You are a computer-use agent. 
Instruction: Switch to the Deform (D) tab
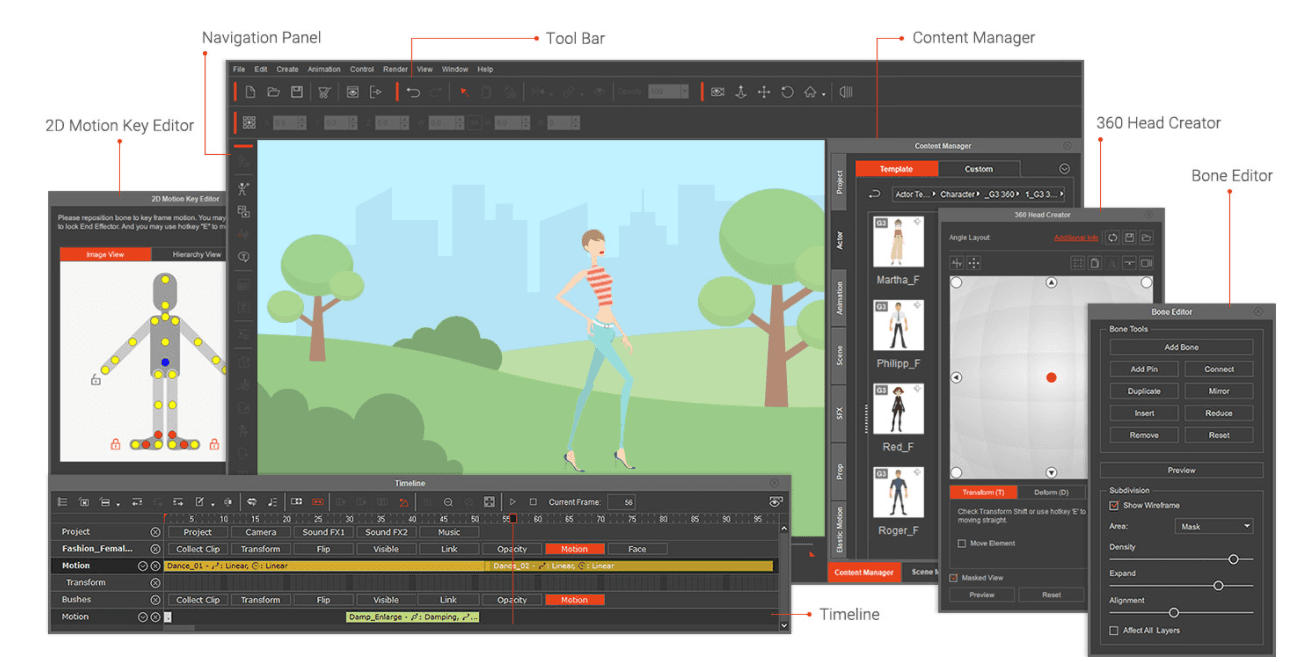tap(1050, 492)
